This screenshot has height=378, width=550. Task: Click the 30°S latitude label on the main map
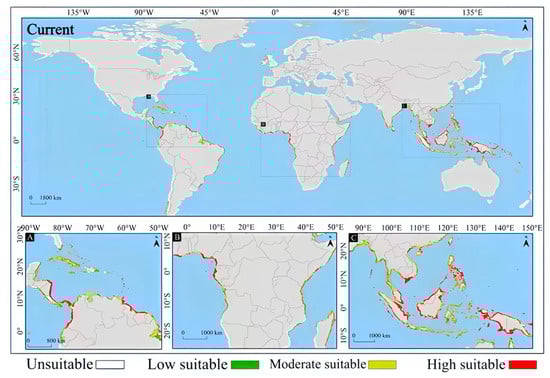[16, 183]
